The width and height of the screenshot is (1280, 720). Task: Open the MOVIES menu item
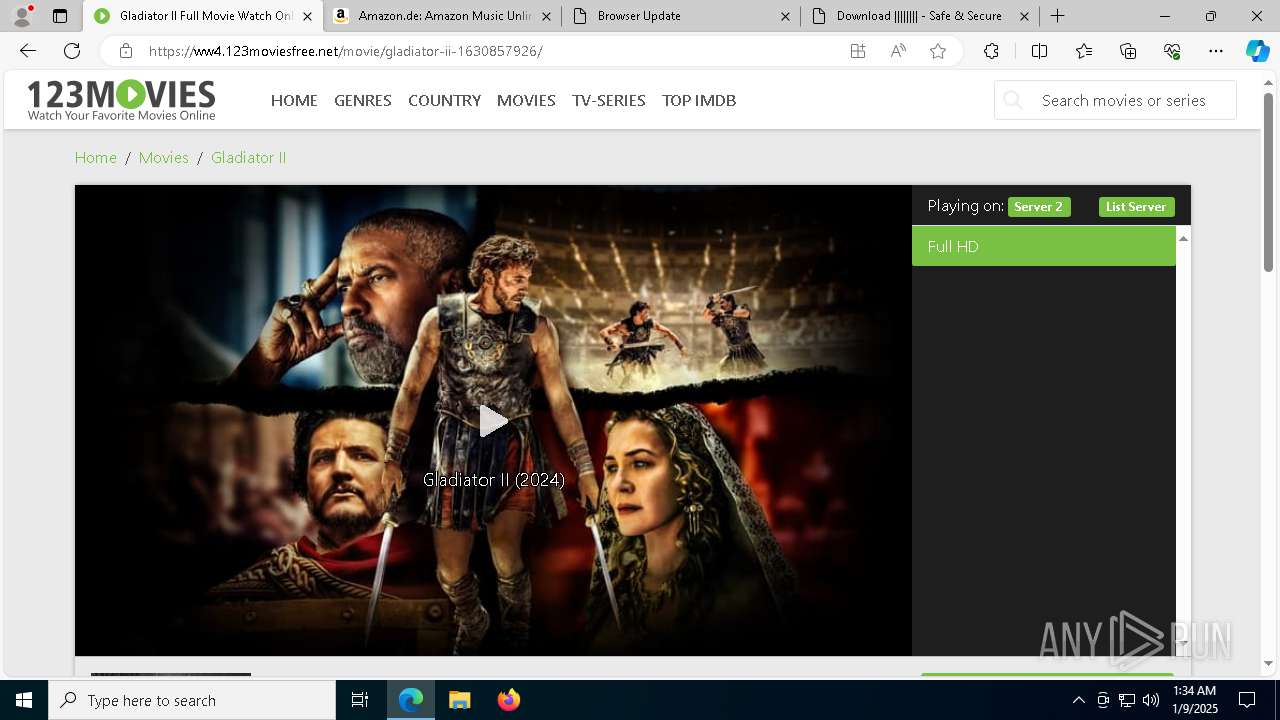[x=526, y=100]
